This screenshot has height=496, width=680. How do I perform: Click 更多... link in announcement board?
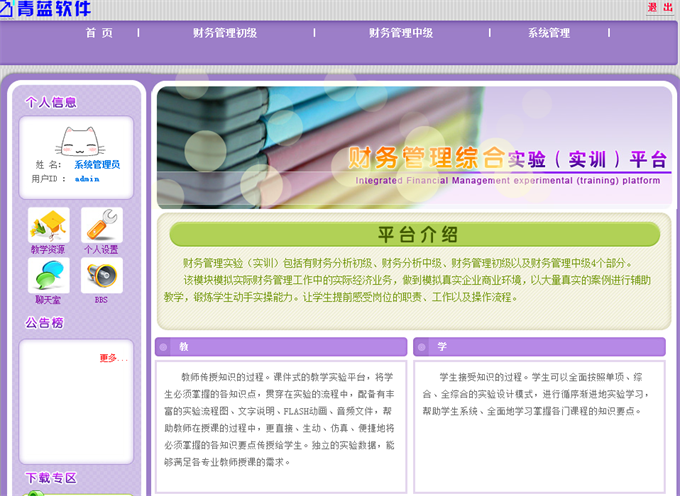113,358
